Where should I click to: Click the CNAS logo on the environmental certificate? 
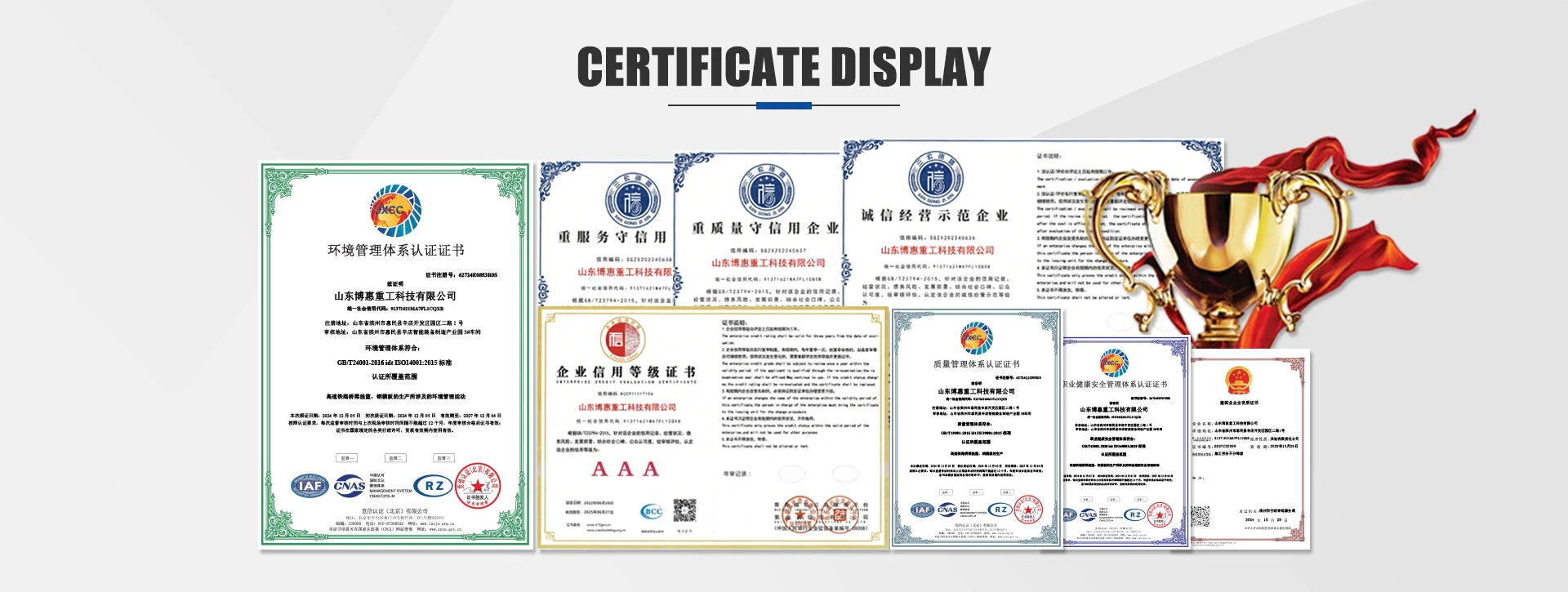tap(350, 486)
